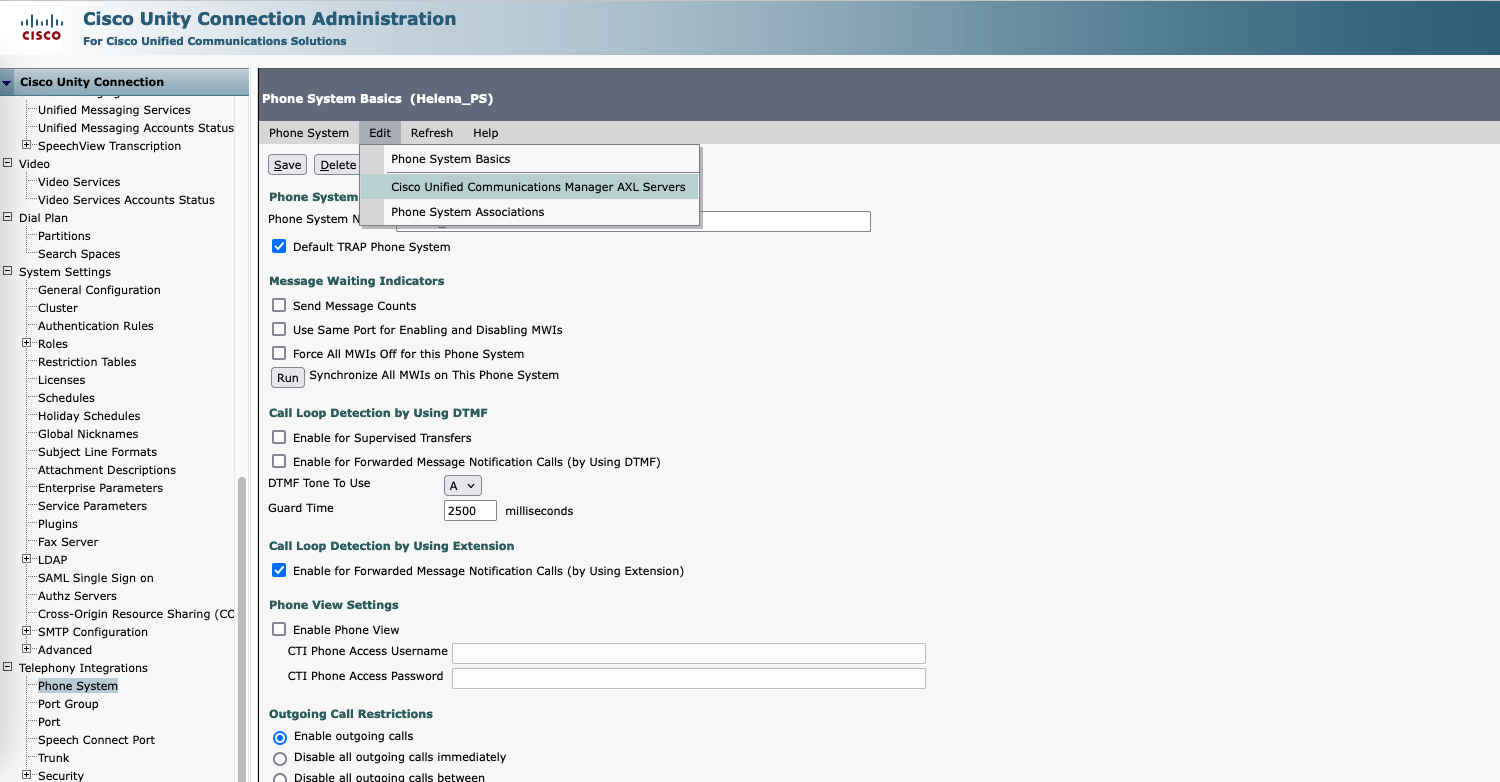The image size is (1500, 782).
Task: Collapse the System Settings section
Action: pyautogui.click(x=8, y=272)
